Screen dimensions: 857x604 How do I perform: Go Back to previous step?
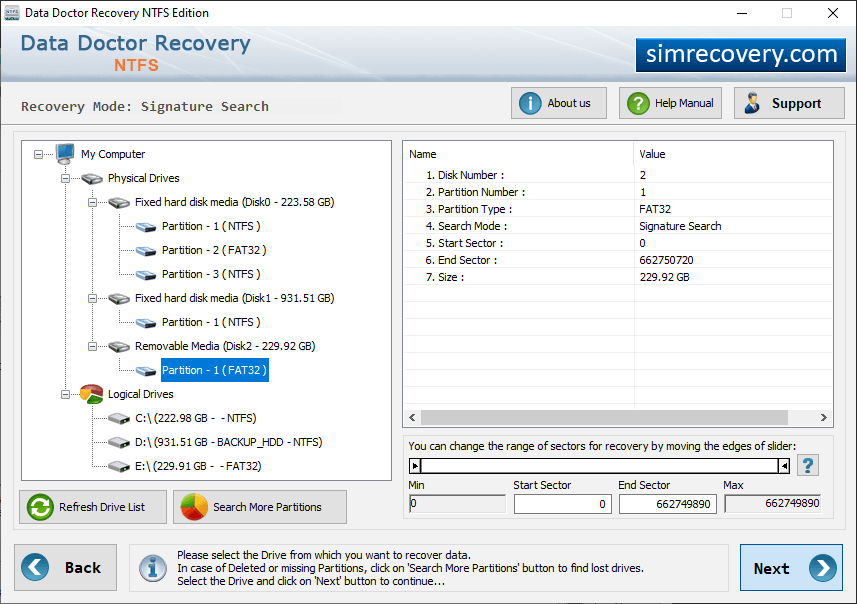(x=66, y=567)
